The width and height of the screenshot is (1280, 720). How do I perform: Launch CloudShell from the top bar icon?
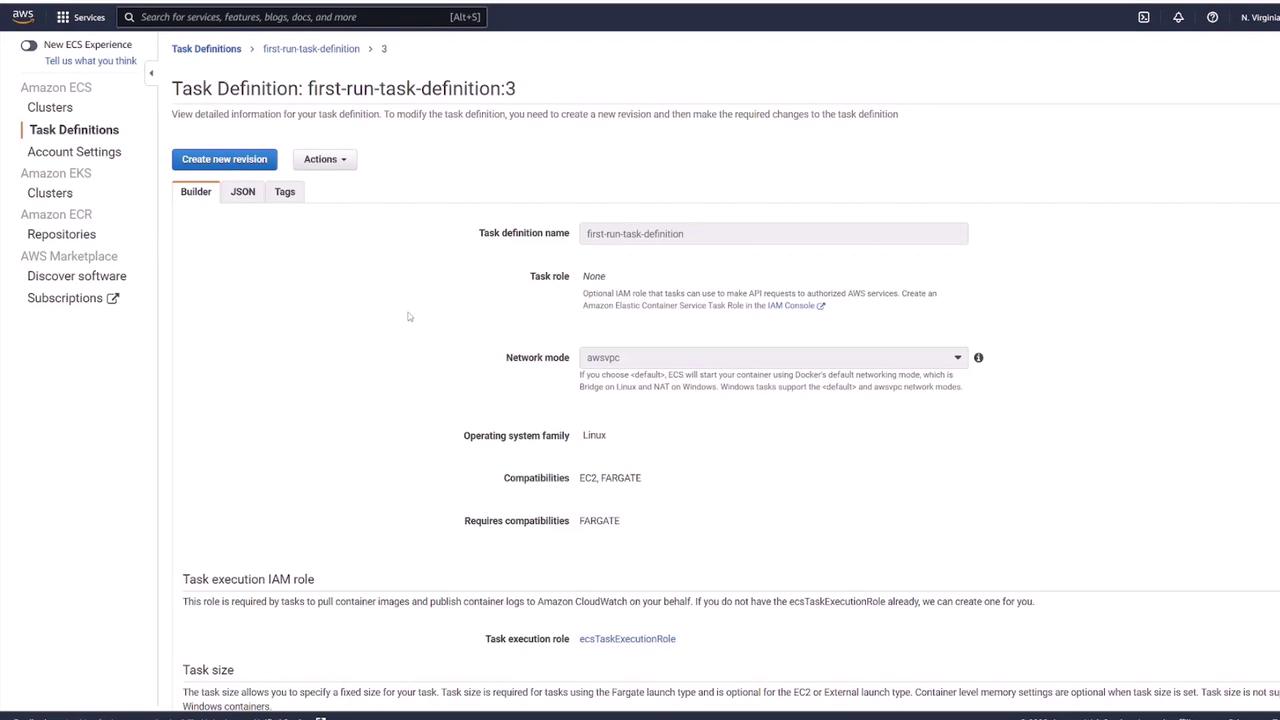click(x=1144, y=17)
